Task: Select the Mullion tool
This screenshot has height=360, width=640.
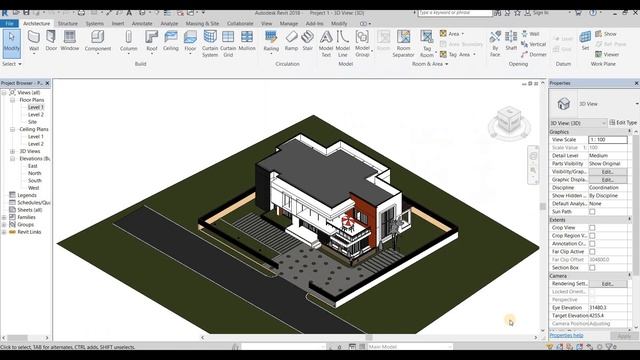Action: point(247,41)
